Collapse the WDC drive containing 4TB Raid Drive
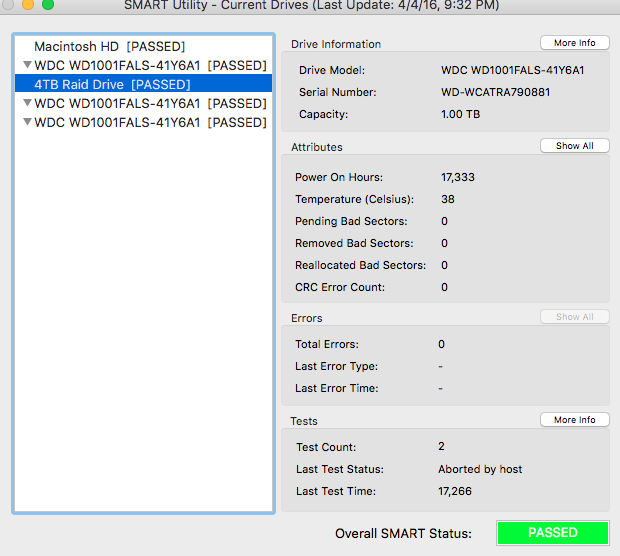 tap(27, 64)
